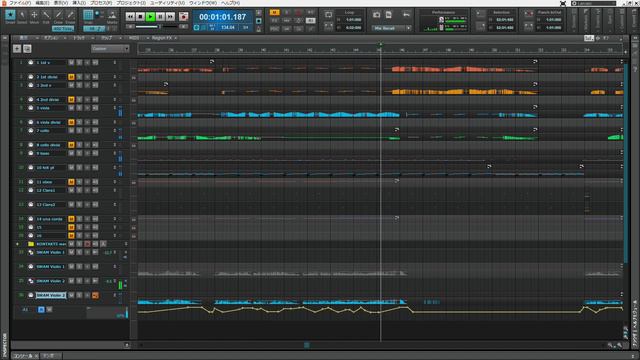The image size is (640, 360).
Task: Select the Move tool
Action: click(x=34, y=16)
